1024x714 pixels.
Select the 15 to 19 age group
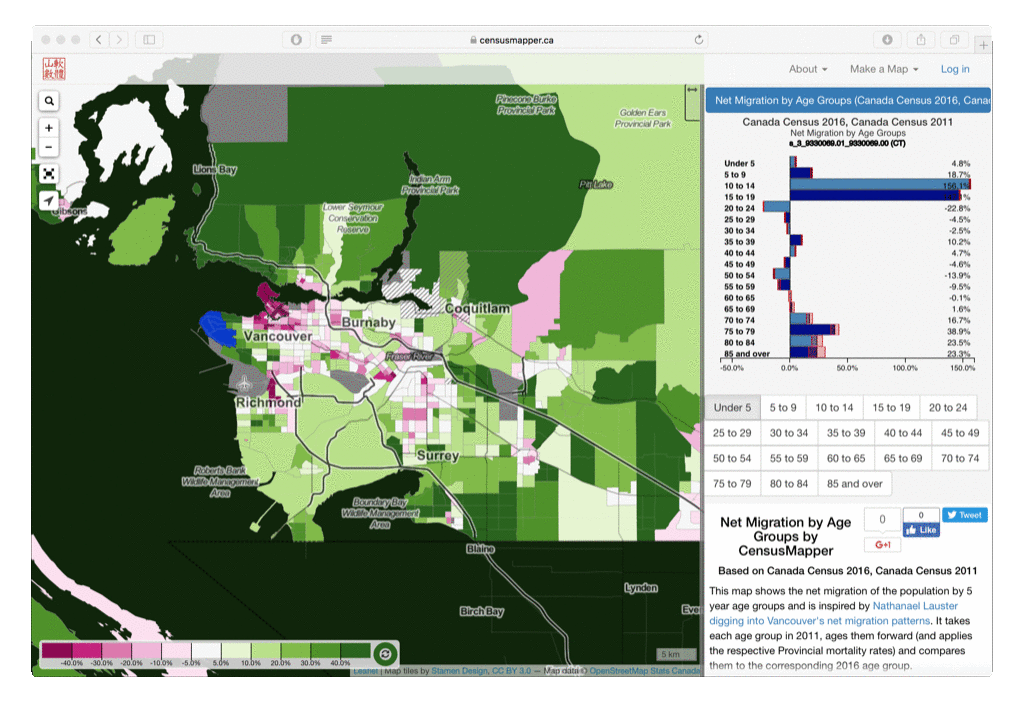(x=891, y=408)
